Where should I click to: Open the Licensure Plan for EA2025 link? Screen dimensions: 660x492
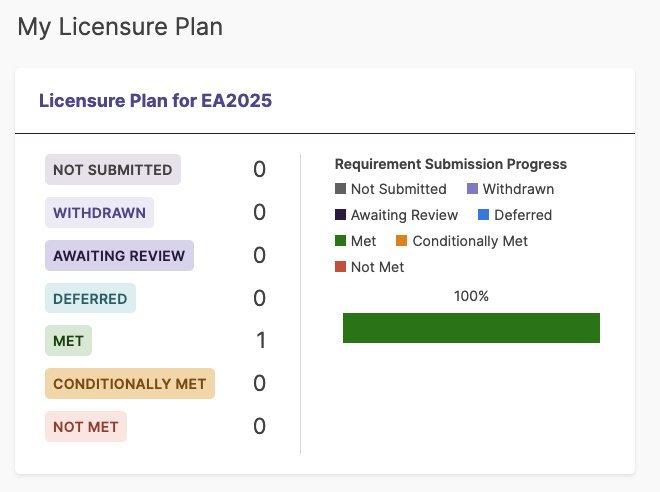(155, 100)
